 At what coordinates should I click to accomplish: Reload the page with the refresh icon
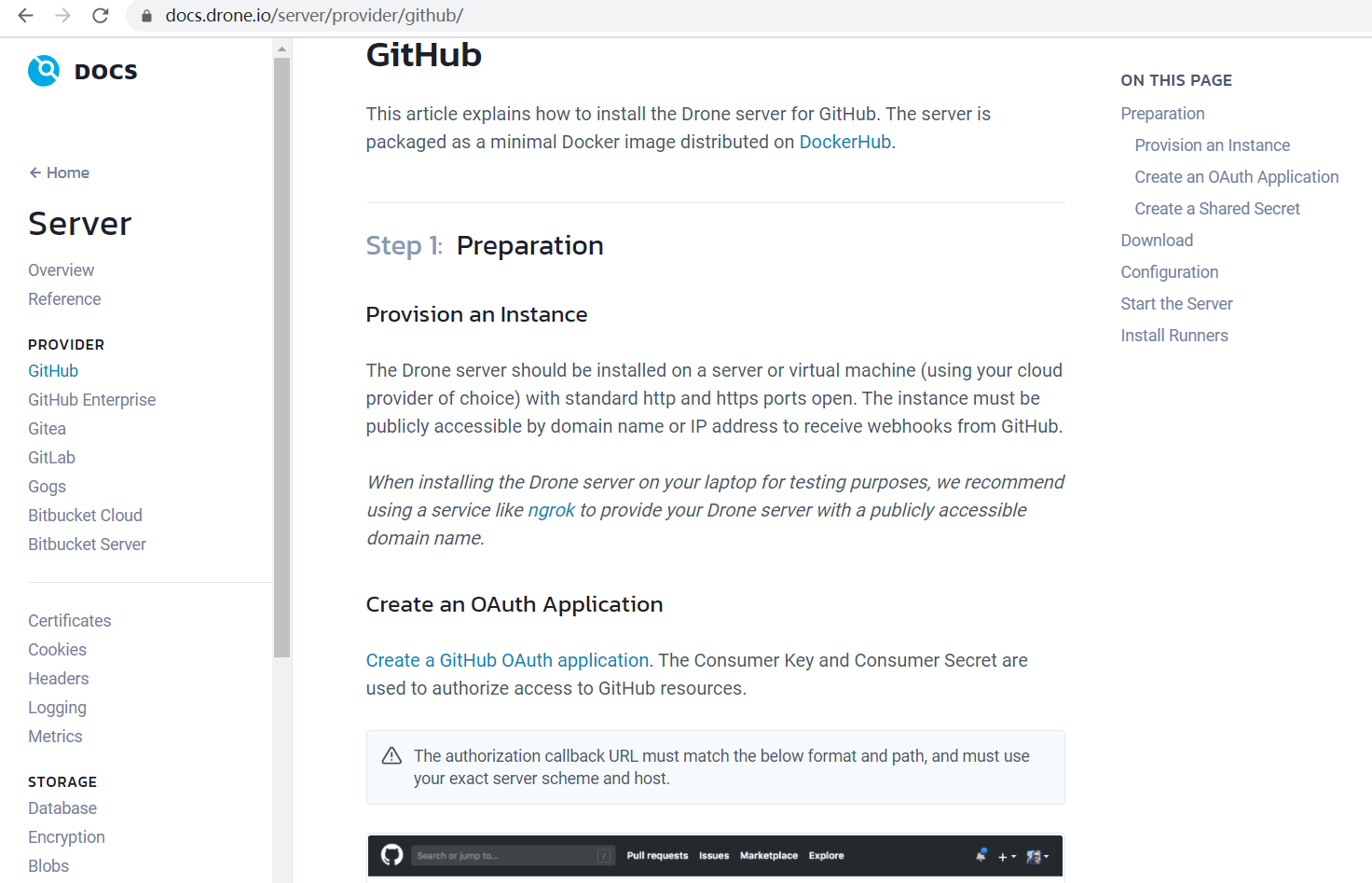[x=101, y=16]
